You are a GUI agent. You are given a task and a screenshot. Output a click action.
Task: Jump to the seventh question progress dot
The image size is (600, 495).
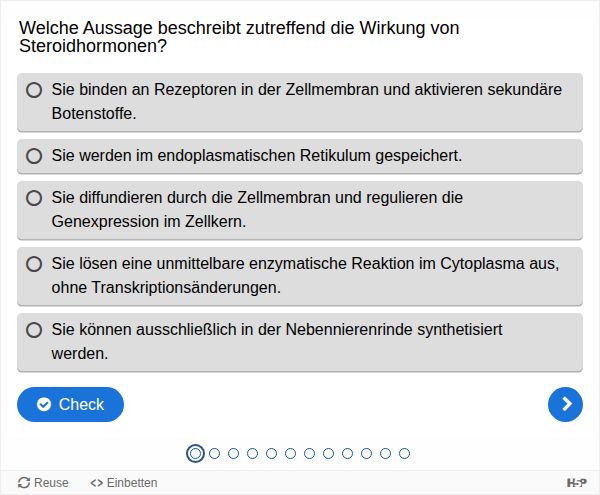click(309, 453)
